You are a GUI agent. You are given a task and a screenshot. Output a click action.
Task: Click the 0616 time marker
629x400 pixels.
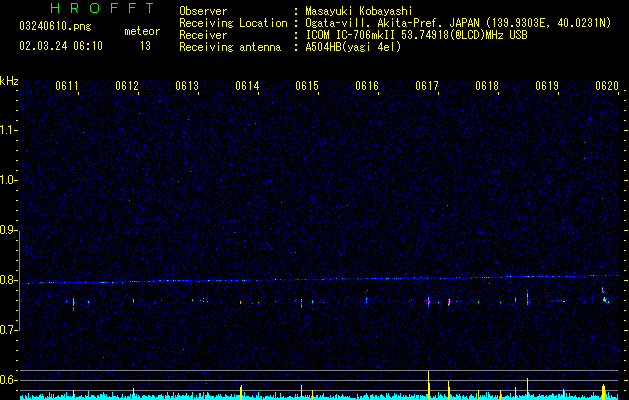coord(367,86)
